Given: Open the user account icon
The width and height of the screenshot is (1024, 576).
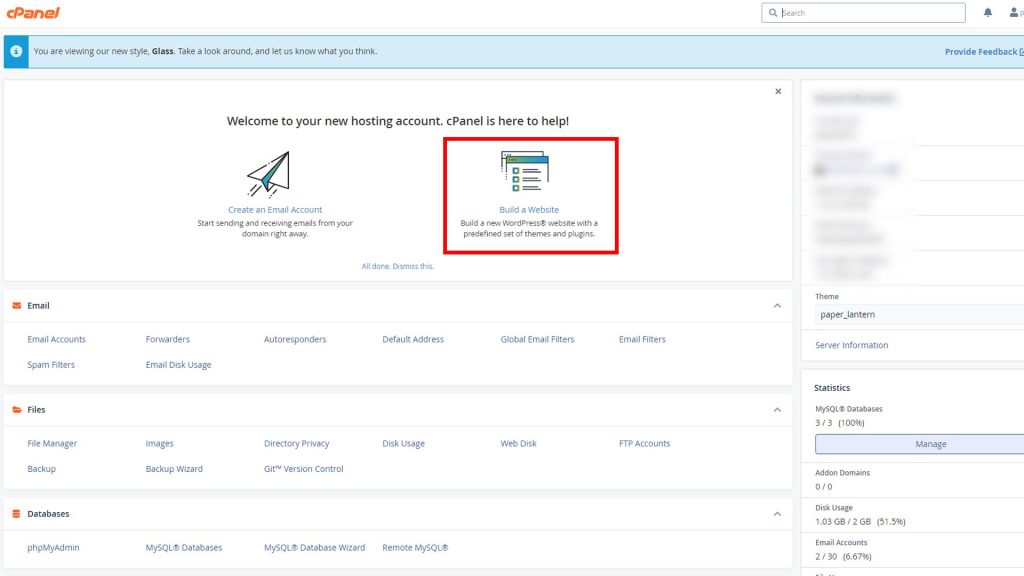Looking at the screenshot, I should (1014, 12).
